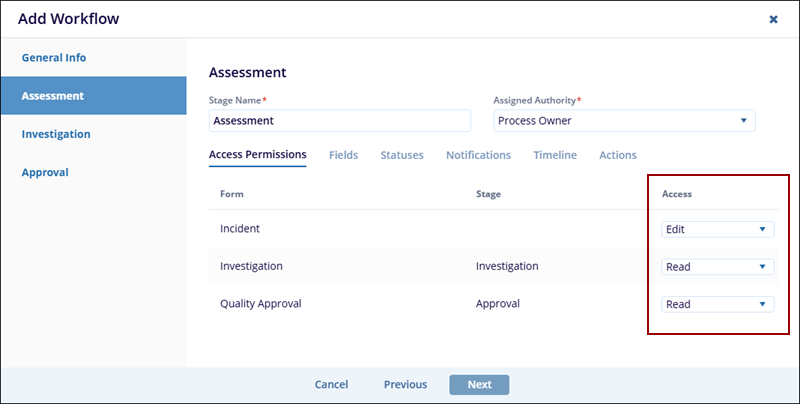The width and height of the screenshot is (800, 404).
Task: Click the Stage Name input field
Action: (x=339, y=121)
